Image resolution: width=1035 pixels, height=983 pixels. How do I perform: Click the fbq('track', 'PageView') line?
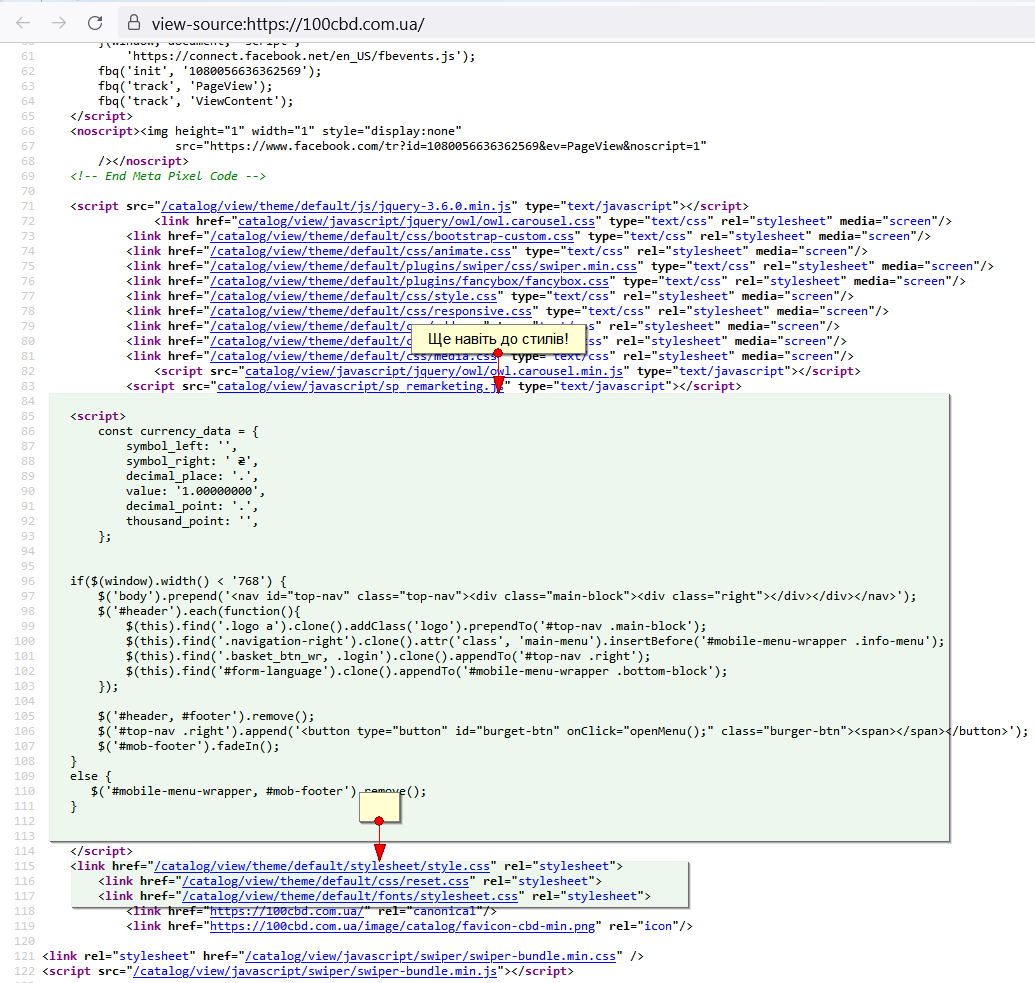pos(185,86)
